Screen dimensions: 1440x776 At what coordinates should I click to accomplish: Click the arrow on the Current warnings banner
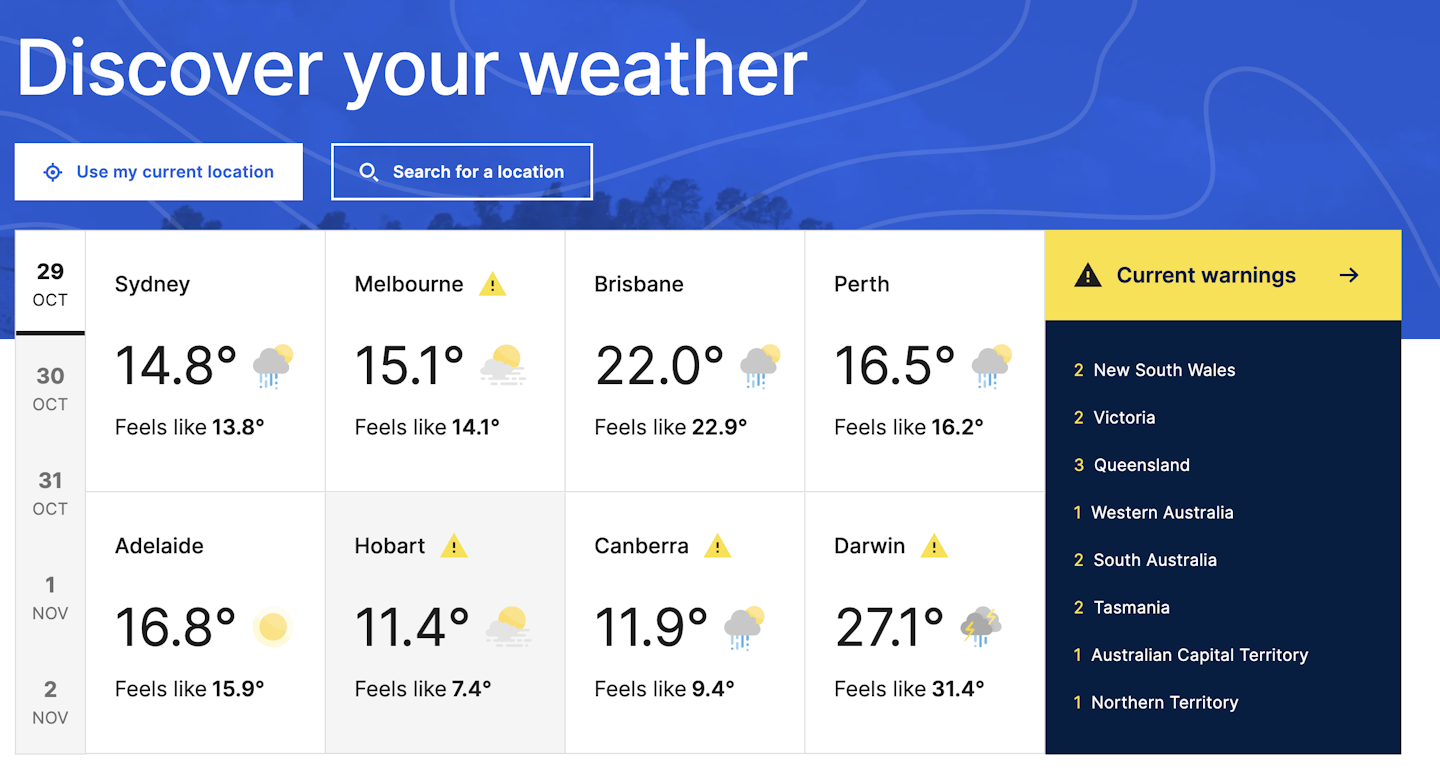(1349, 274)
